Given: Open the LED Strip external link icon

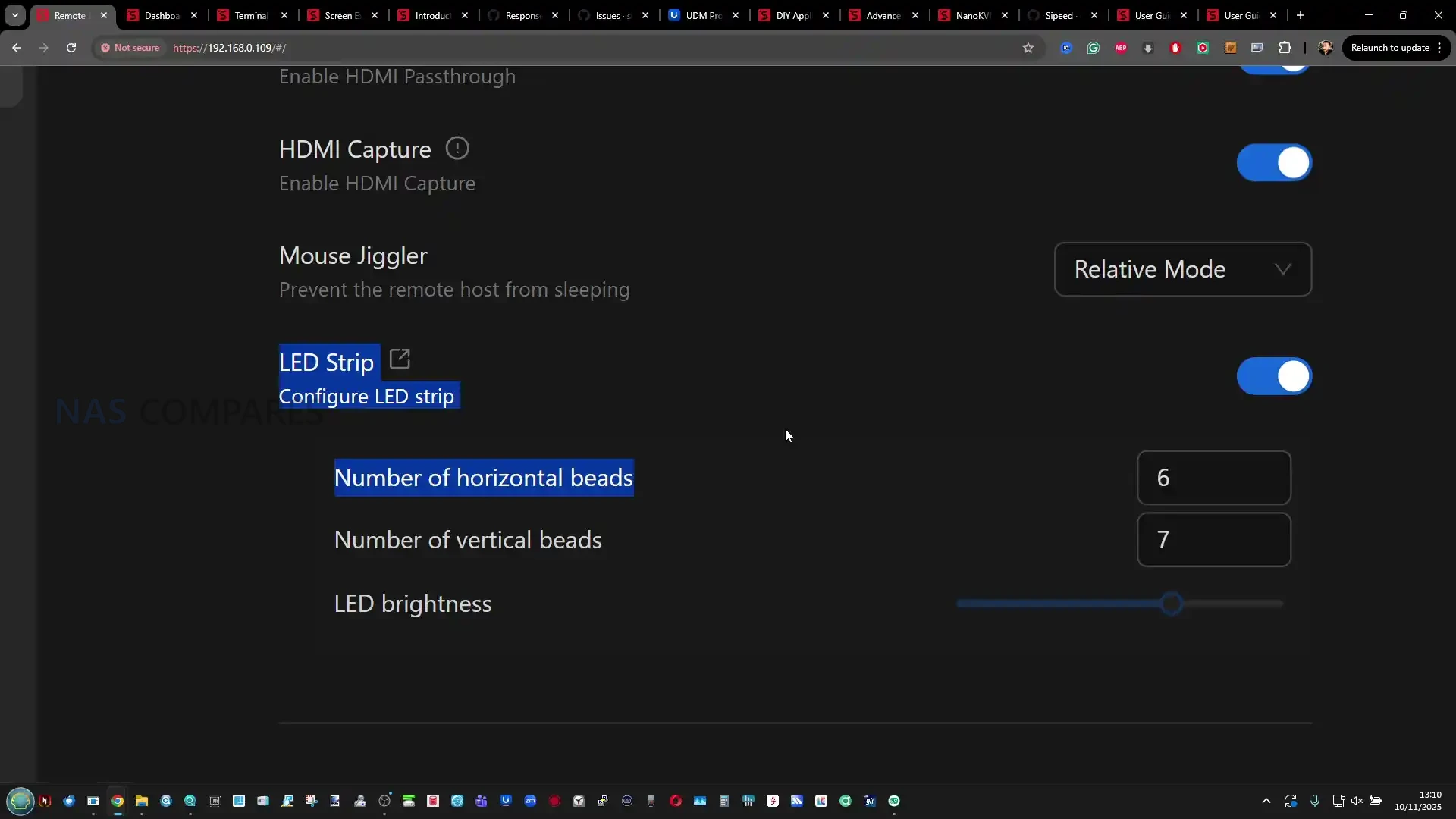Looking at the screenshot, I should pos(400,359).
